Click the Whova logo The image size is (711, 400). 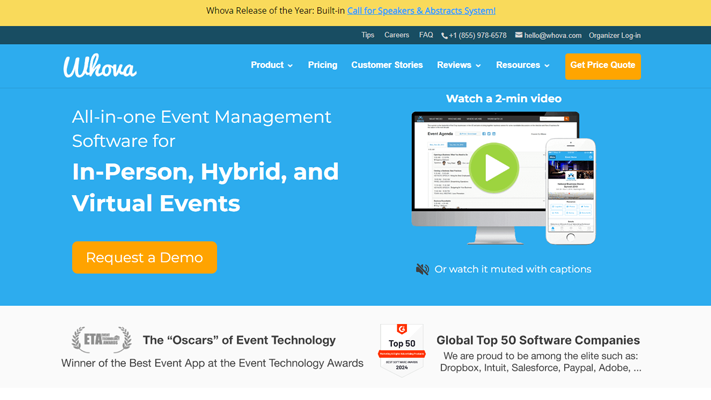pos(100,66)
